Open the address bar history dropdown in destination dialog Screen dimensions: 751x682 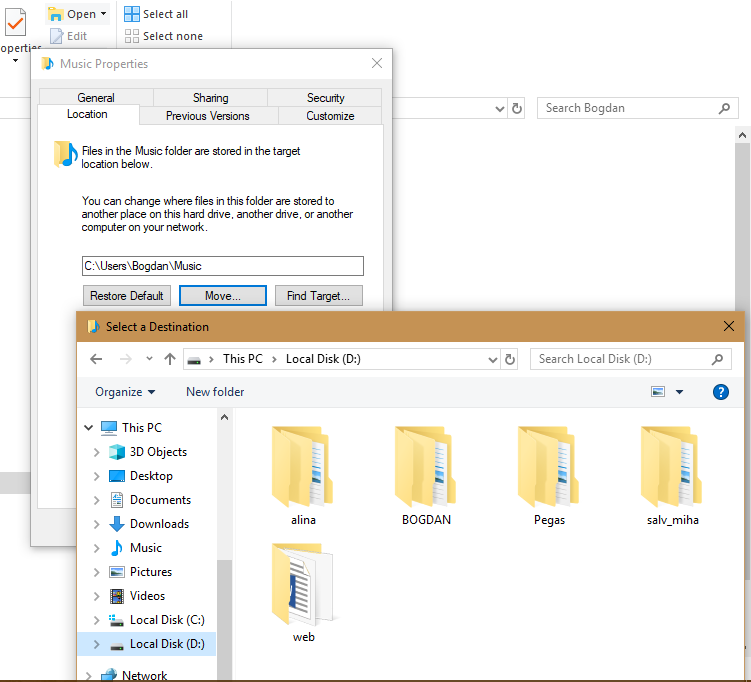tap(492, 360)
